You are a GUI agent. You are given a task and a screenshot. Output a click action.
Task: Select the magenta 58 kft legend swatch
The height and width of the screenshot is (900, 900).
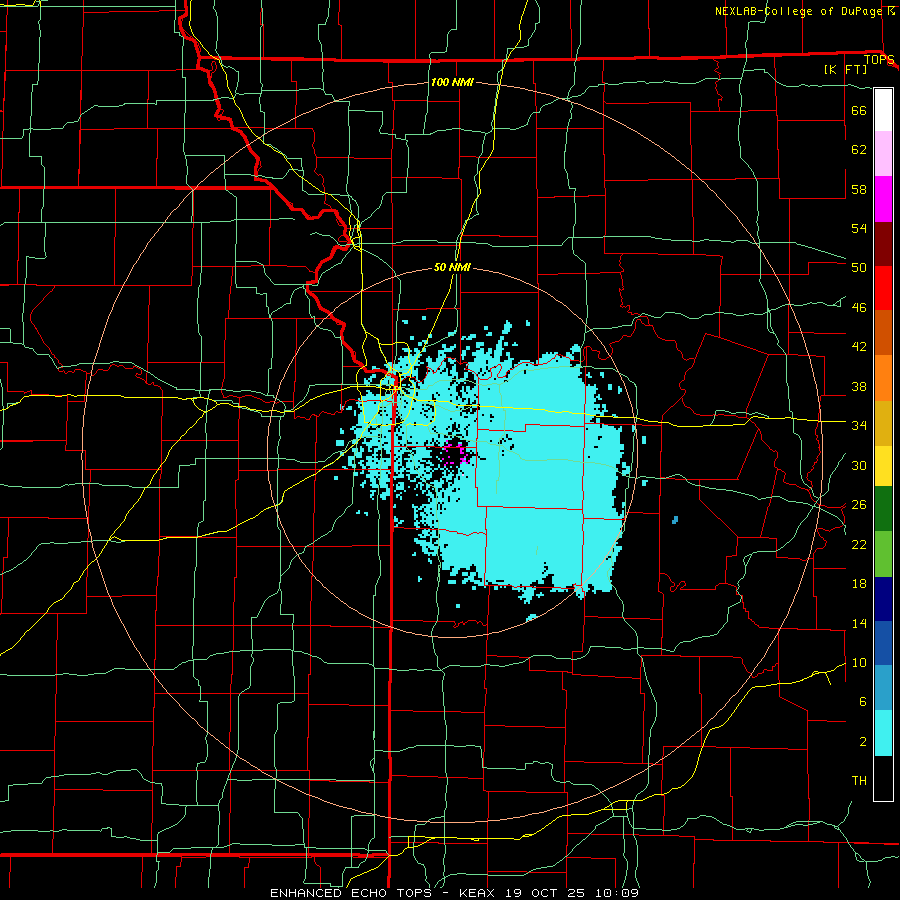pos(883,199)
